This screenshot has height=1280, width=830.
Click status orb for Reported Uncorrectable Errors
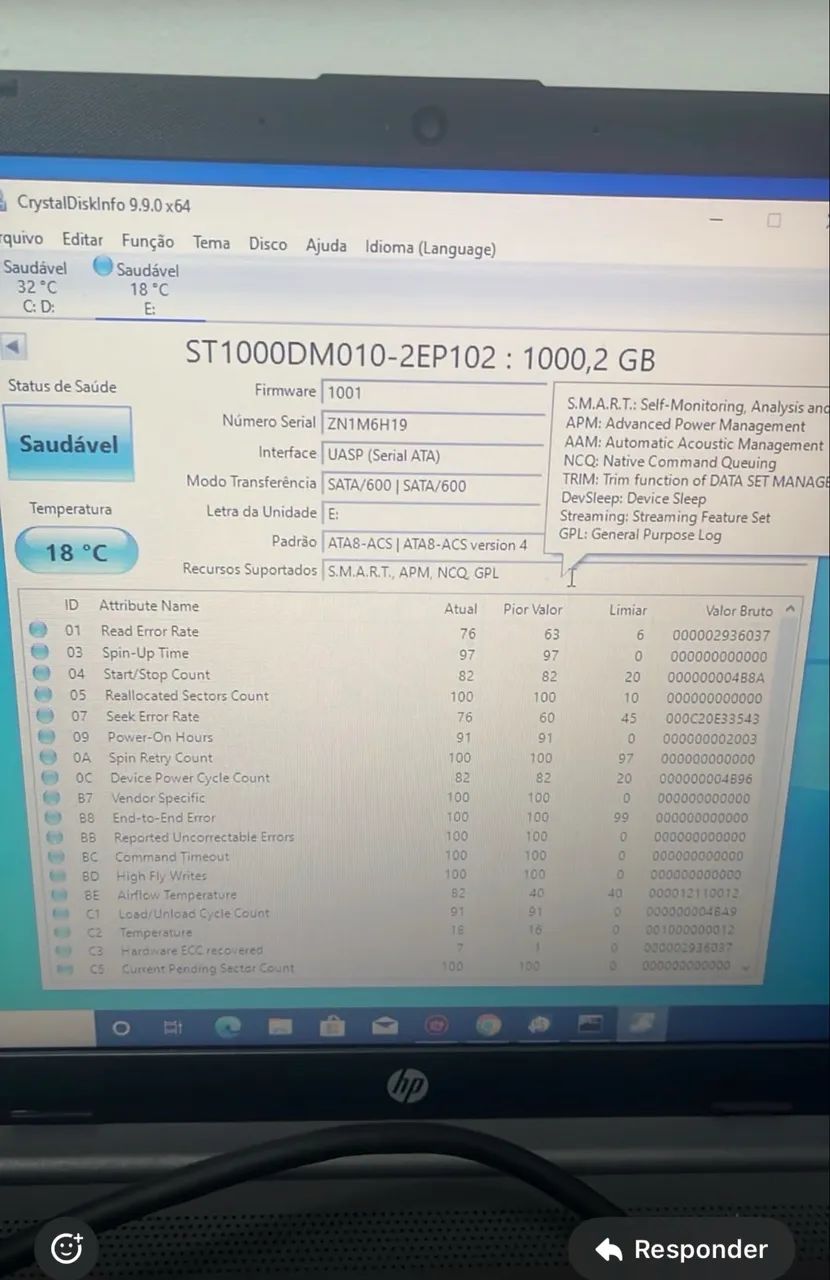tap(55, 837)
